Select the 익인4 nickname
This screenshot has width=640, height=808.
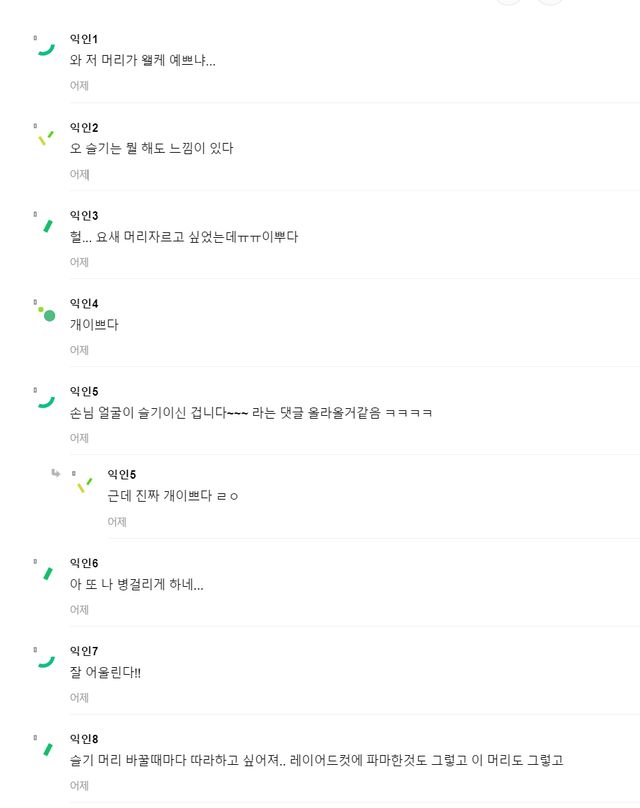point(83,303)
